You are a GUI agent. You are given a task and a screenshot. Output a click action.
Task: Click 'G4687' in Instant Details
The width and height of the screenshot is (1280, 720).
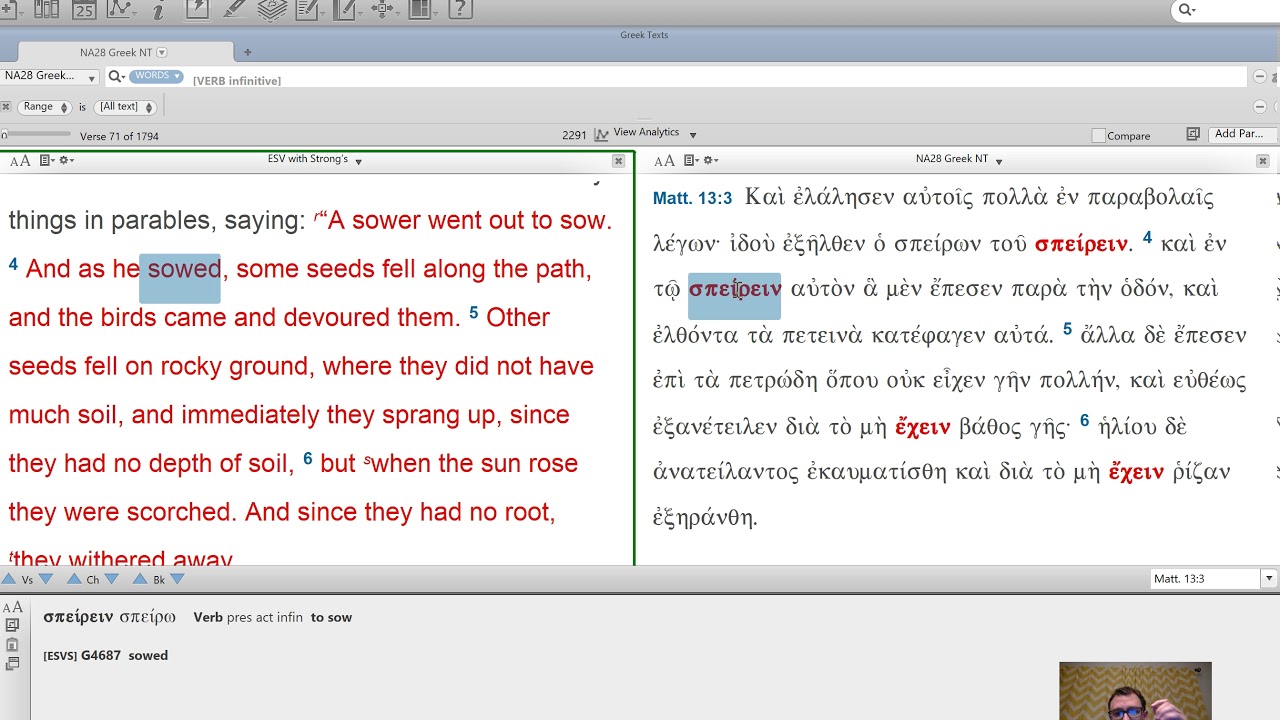coord(101,656)
